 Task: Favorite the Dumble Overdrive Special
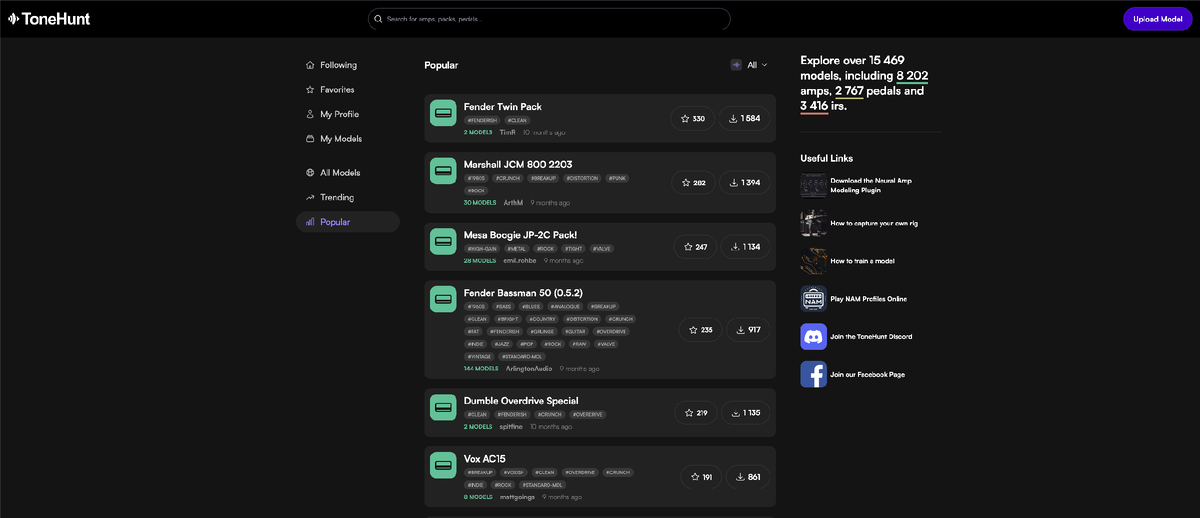(695, 412)
